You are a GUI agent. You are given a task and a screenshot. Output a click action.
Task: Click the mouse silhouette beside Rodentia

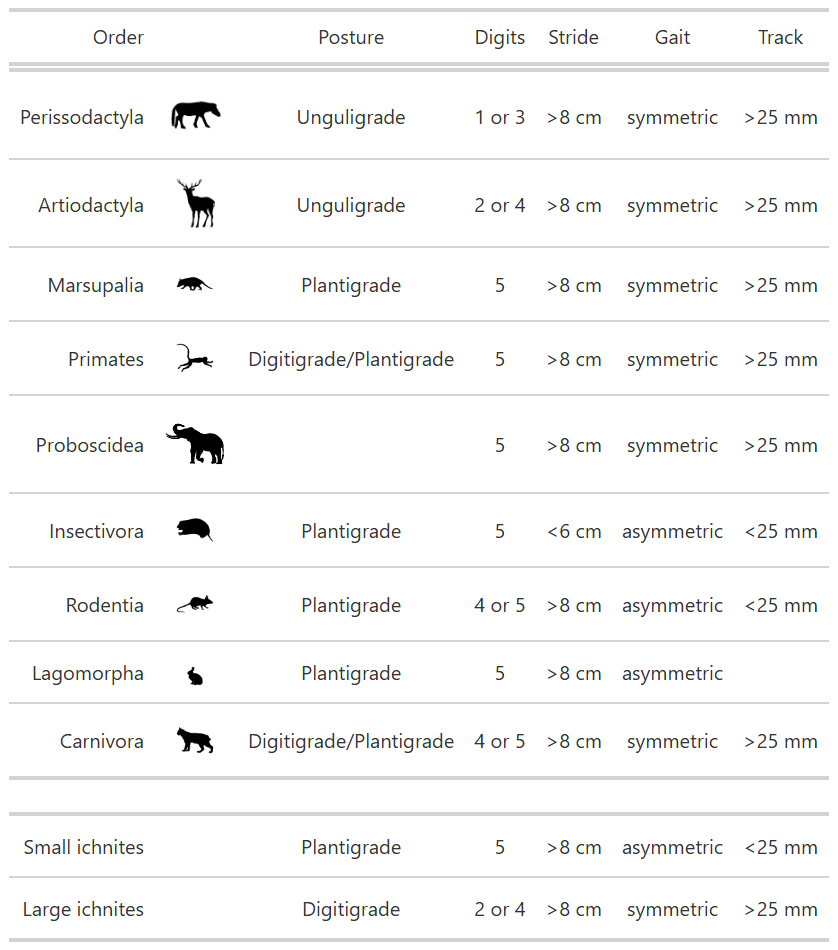coord(194,604)
